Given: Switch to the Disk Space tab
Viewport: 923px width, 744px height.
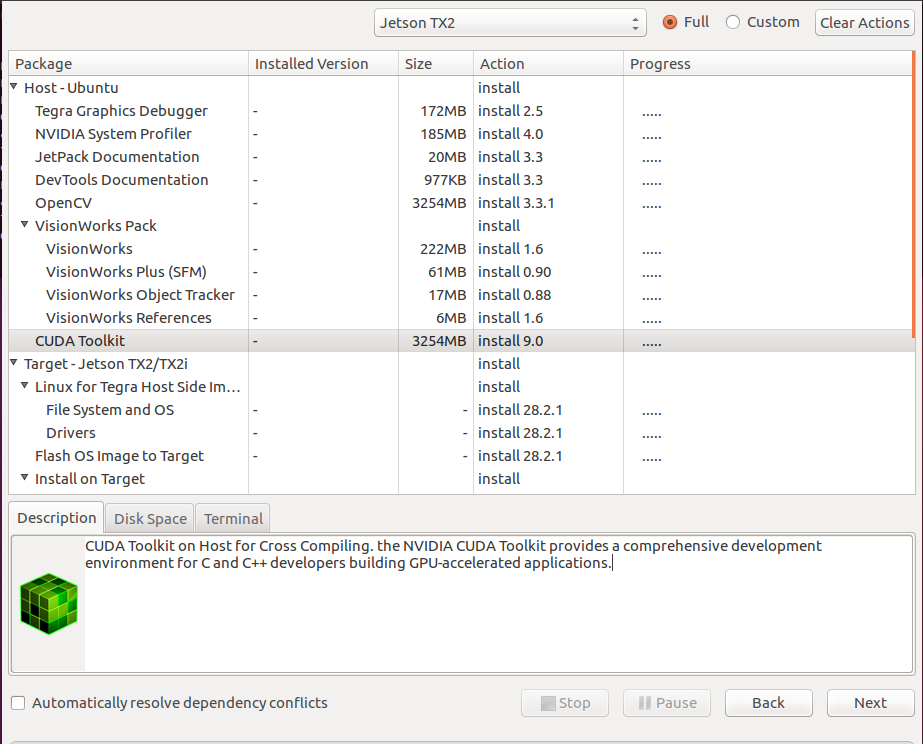Looking at the screenshot, I should click(150, 519).
